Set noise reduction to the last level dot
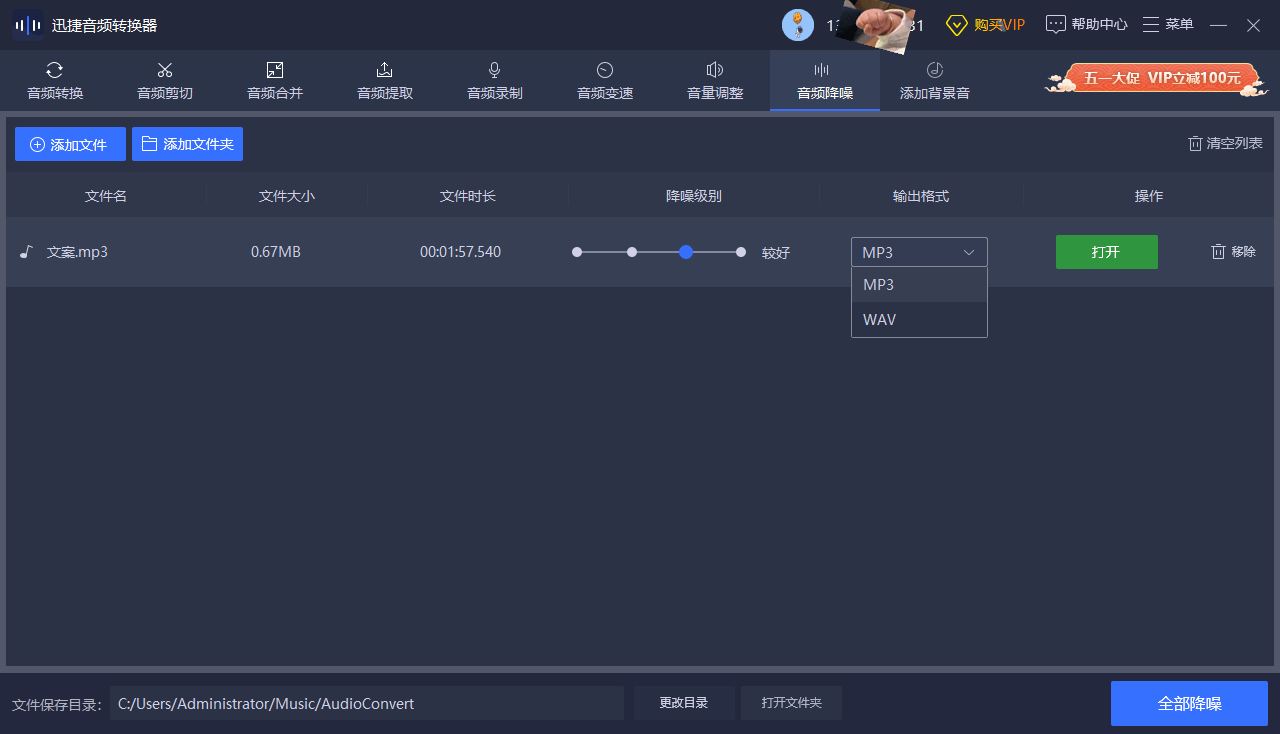This screenshot has height=734, width=1280. [741, 252]
